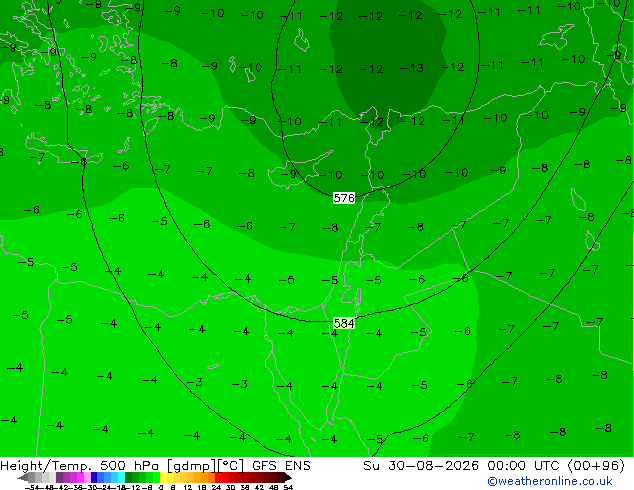Click the dark maroon right arrow of color scale
Viewport: 634px width, 490px height.
[288, 477]
